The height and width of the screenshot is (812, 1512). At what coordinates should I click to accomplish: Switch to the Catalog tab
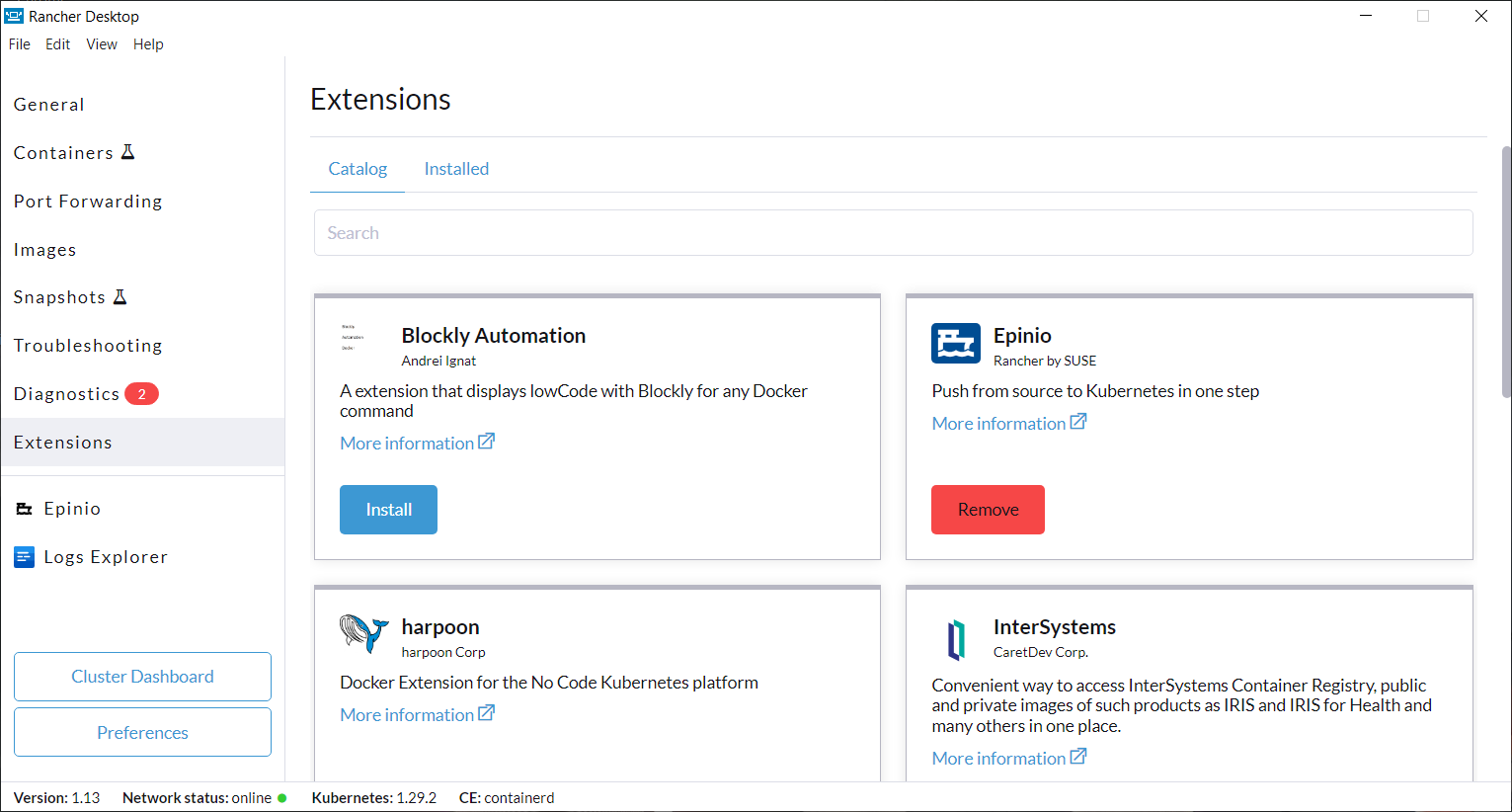(x=358, y=169)
